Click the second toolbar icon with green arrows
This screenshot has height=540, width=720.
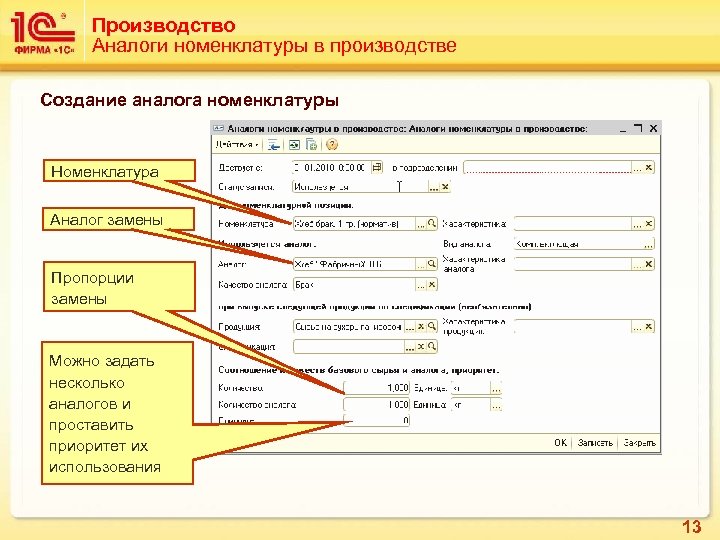[294, 145]
